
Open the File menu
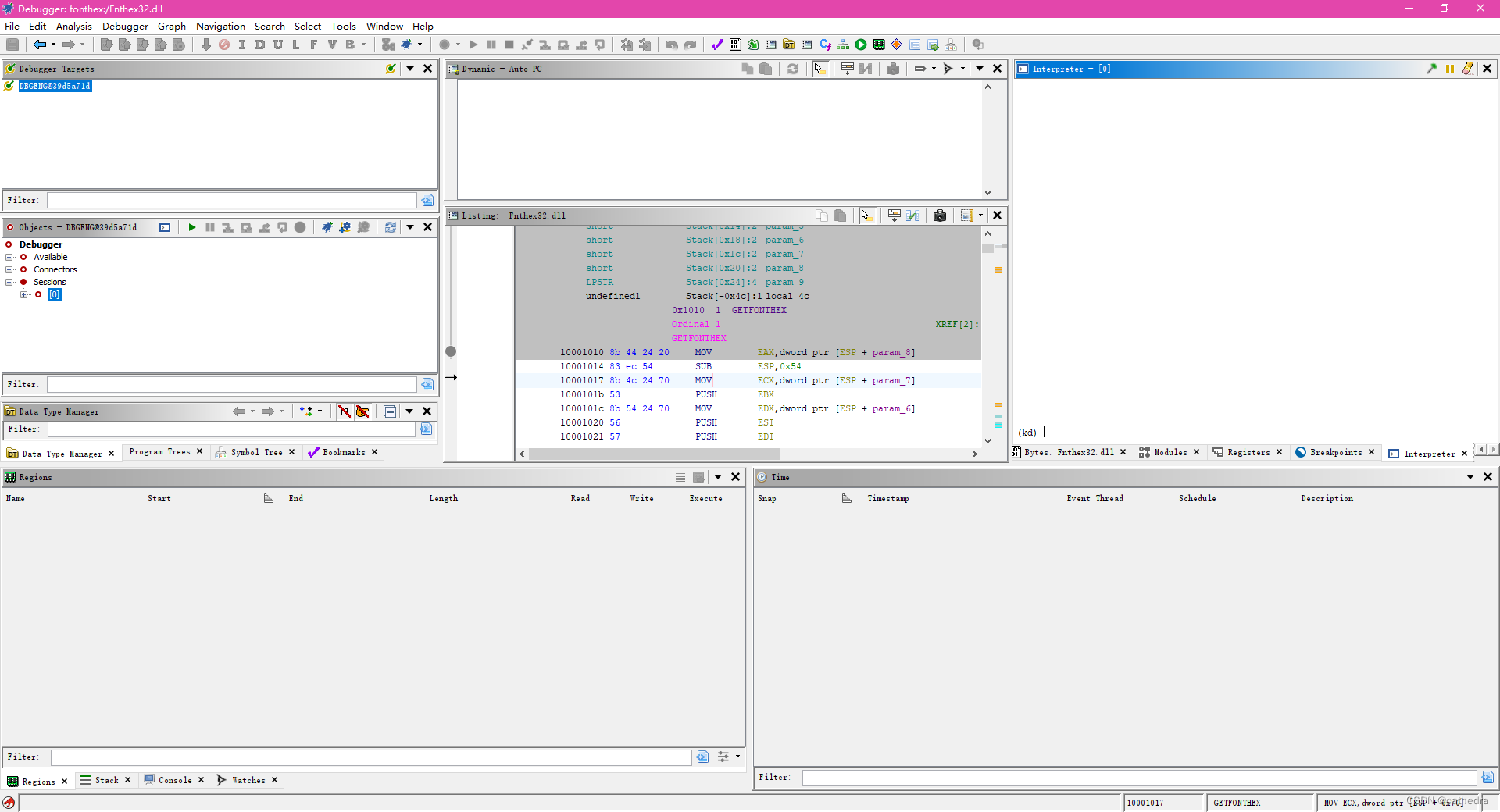click(x=12, y=26)
